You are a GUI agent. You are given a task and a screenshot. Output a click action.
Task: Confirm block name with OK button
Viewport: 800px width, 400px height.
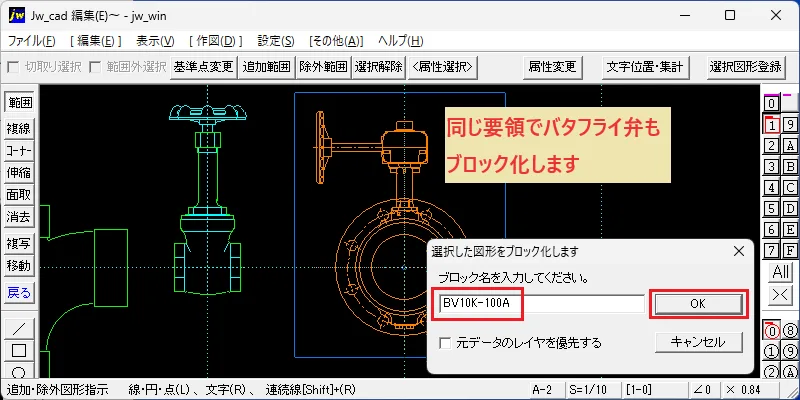point(697,304)
